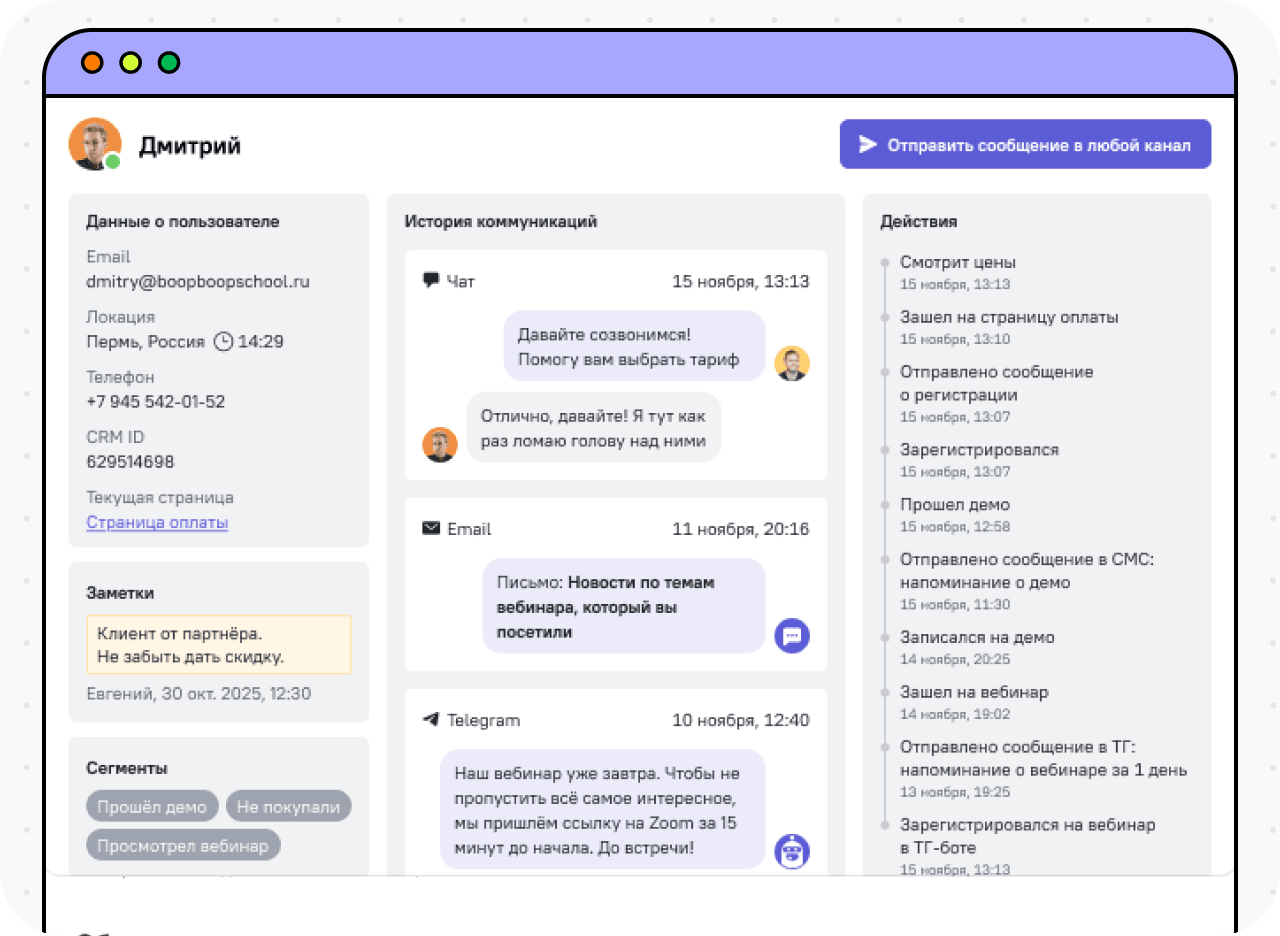
Task: Click the История коммуникаций heading
Action: click(501, 221)
